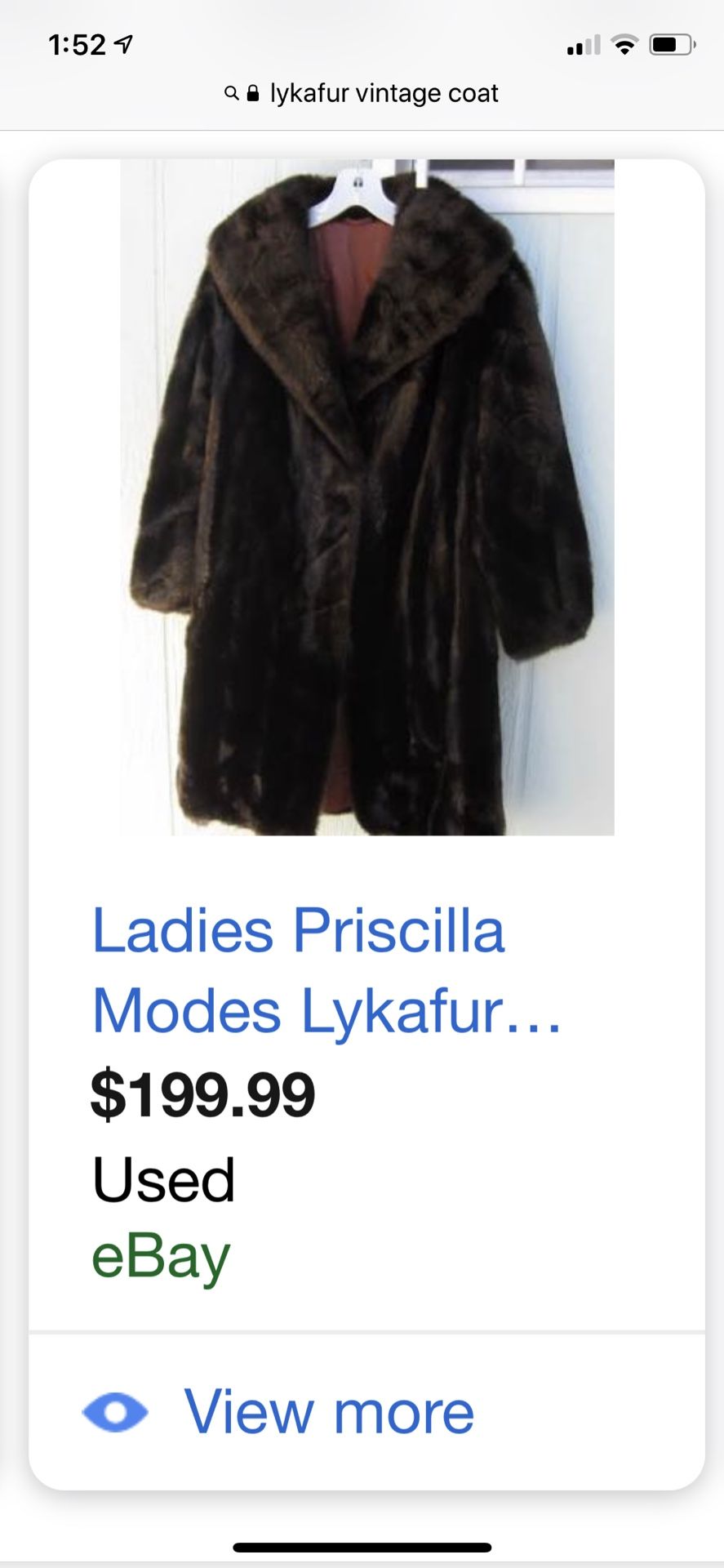
Task: Open the 'Ladies Priscilla Modes Lykafur…' listing link
Action: [326, 970]
